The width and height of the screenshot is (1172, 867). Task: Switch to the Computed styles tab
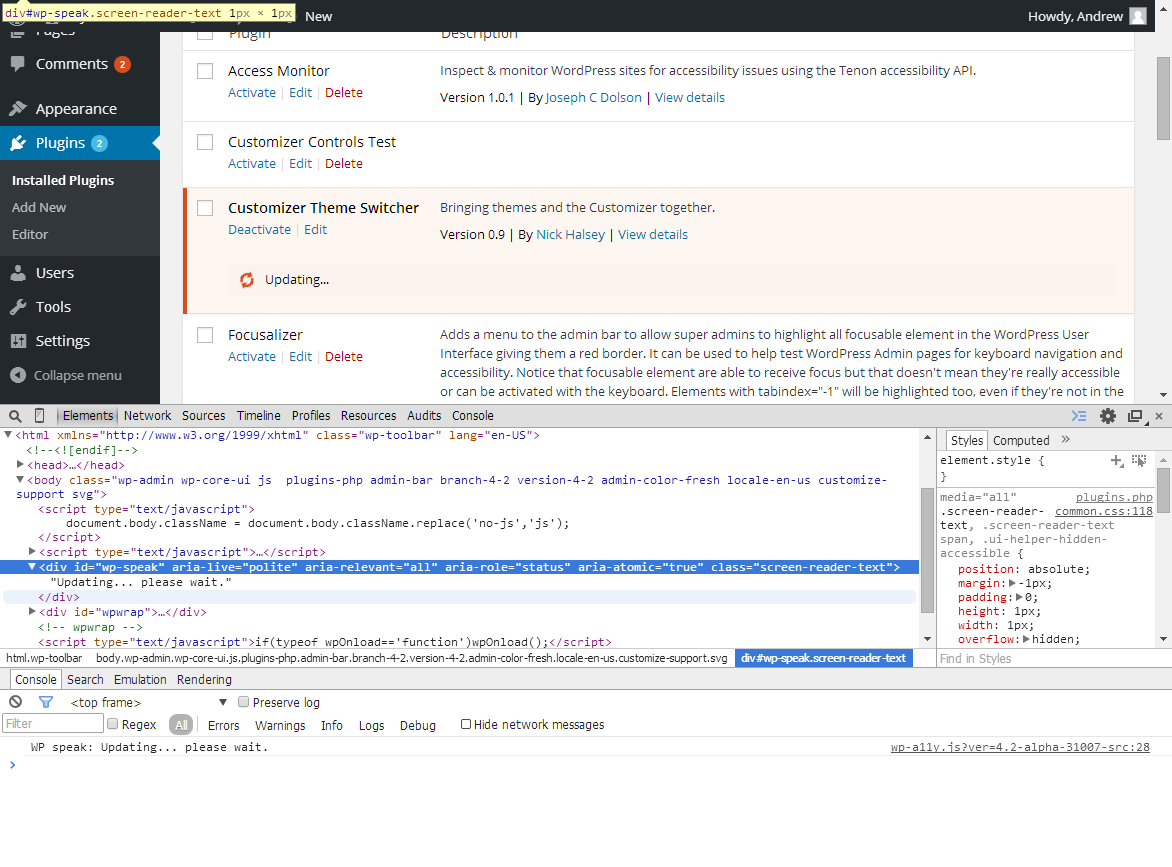[1021, 440]
